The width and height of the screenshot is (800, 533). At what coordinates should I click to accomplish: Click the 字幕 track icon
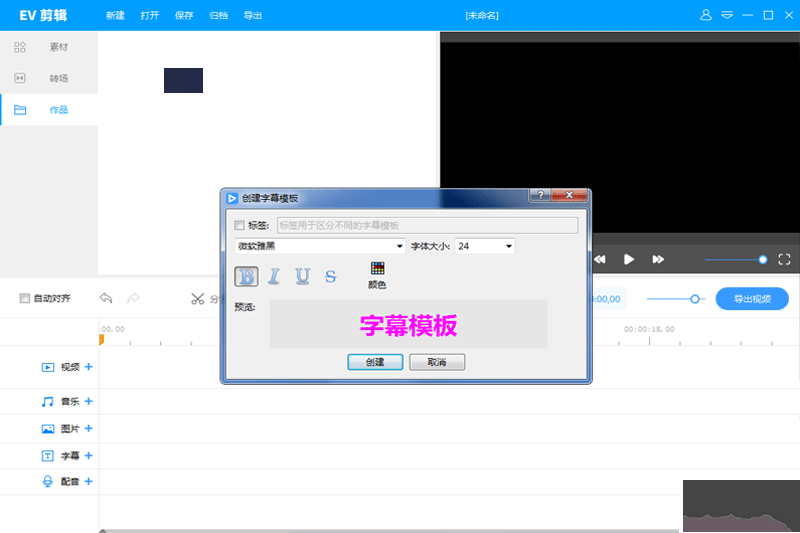coord(47,456)
